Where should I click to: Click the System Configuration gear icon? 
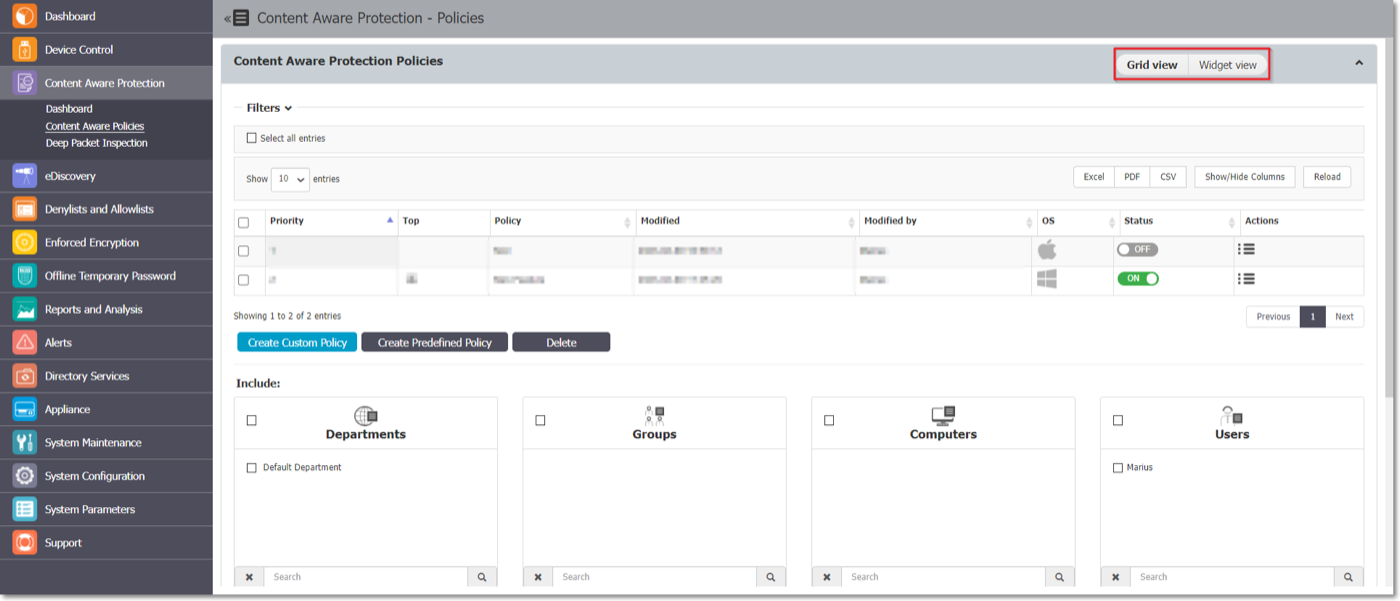tap(25, 476)
